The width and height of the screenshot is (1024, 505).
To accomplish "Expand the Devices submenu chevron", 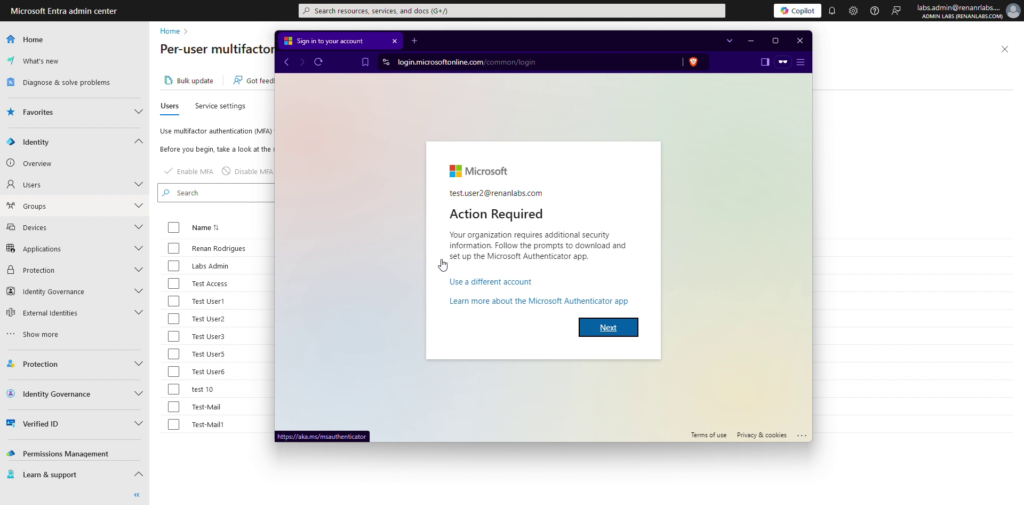I will tap(138, 227).
